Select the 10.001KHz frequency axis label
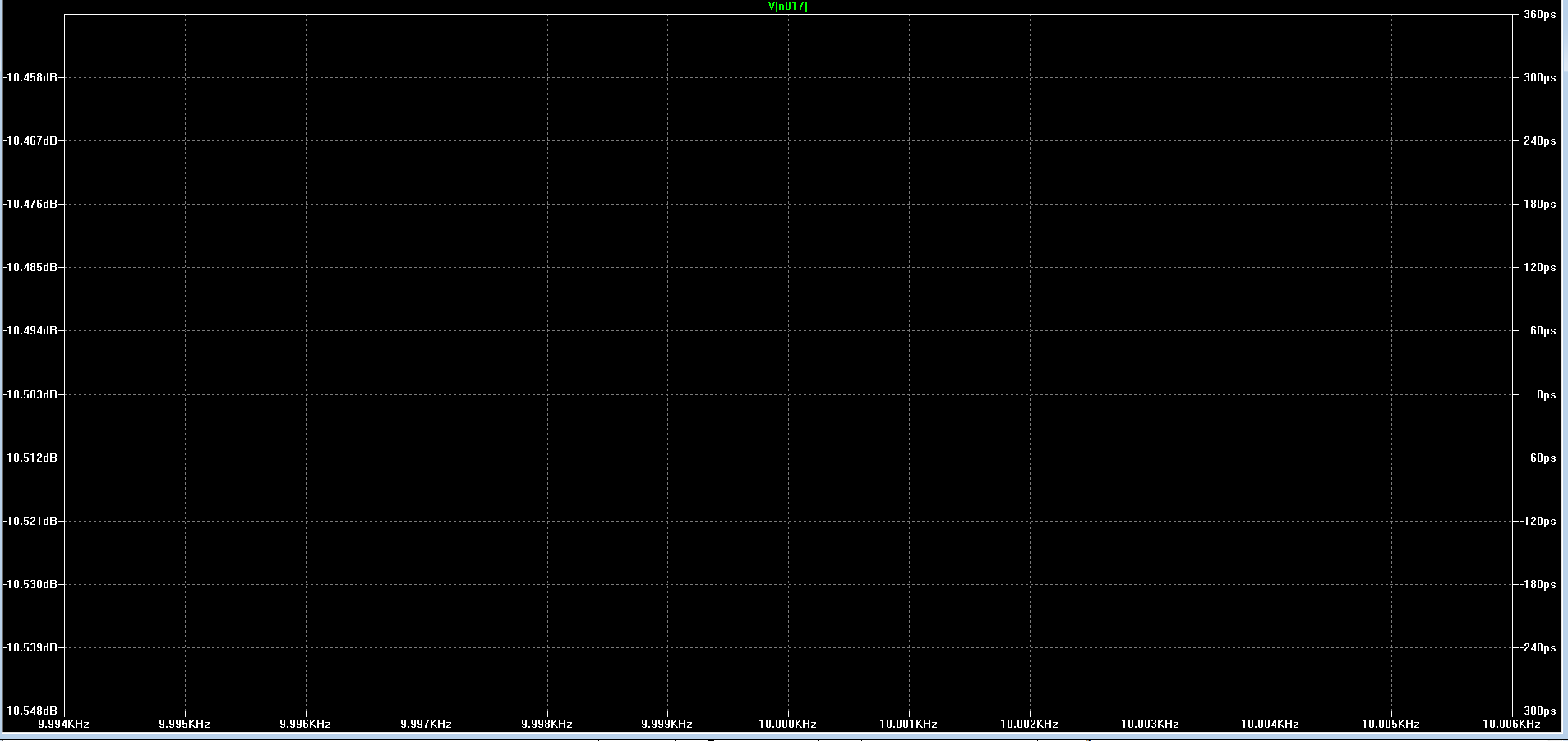This screenshot has height=741, width=1568. coord(909,724)
